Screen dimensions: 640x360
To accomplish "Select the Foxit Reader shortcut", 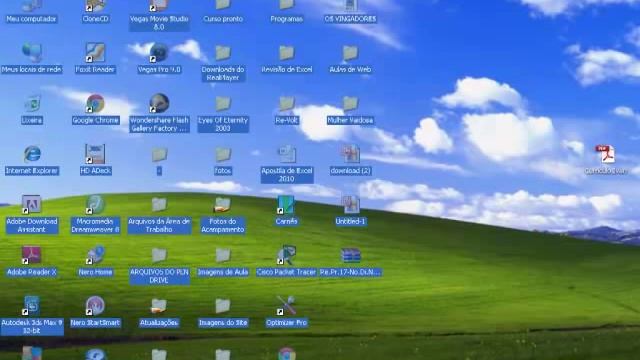I will point(95,53).
